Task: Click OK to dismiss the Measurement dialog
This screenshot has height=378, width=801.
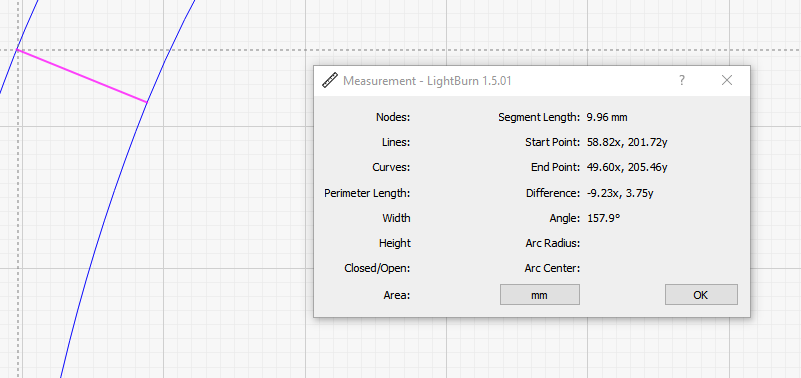Action: click(701, 295)
